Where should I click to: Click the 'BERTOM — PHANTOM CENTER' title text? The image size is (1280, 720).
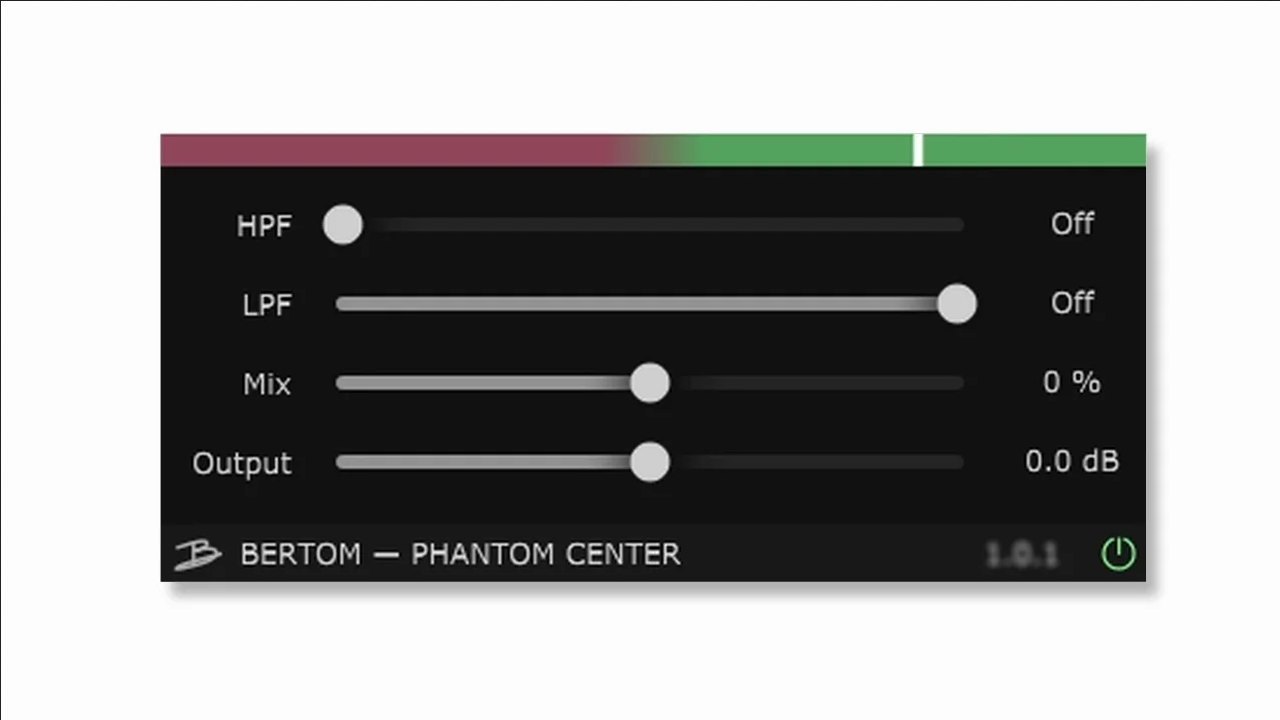[x=460, y=553]
